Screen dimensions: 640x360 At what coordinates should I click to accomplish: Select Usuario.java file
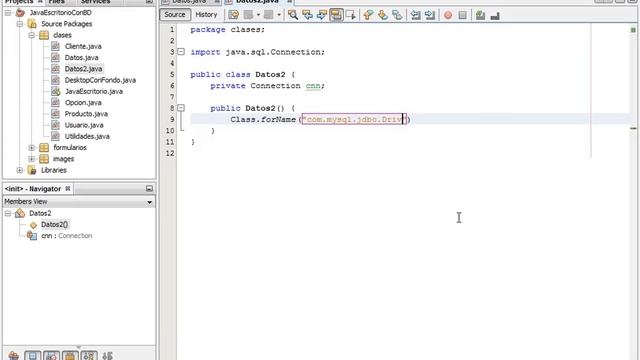click(x=84, y=125)
